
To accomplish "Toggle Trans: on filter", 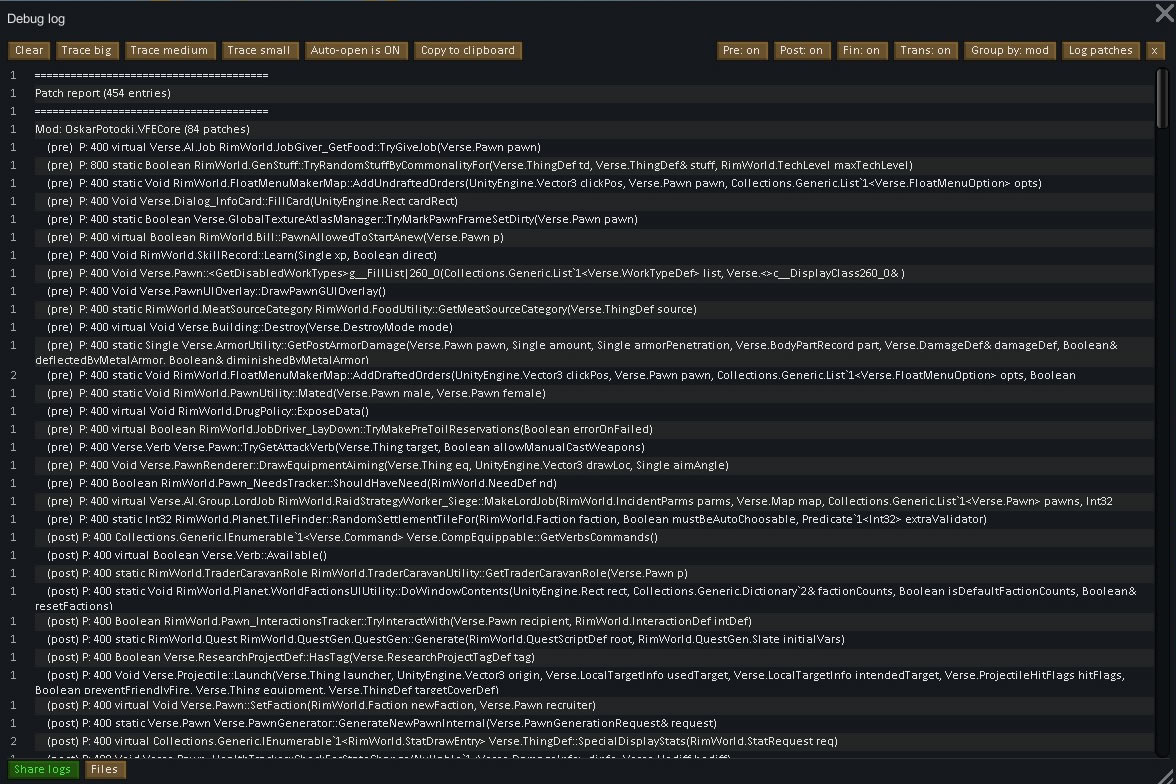I will tap(926, 50).
